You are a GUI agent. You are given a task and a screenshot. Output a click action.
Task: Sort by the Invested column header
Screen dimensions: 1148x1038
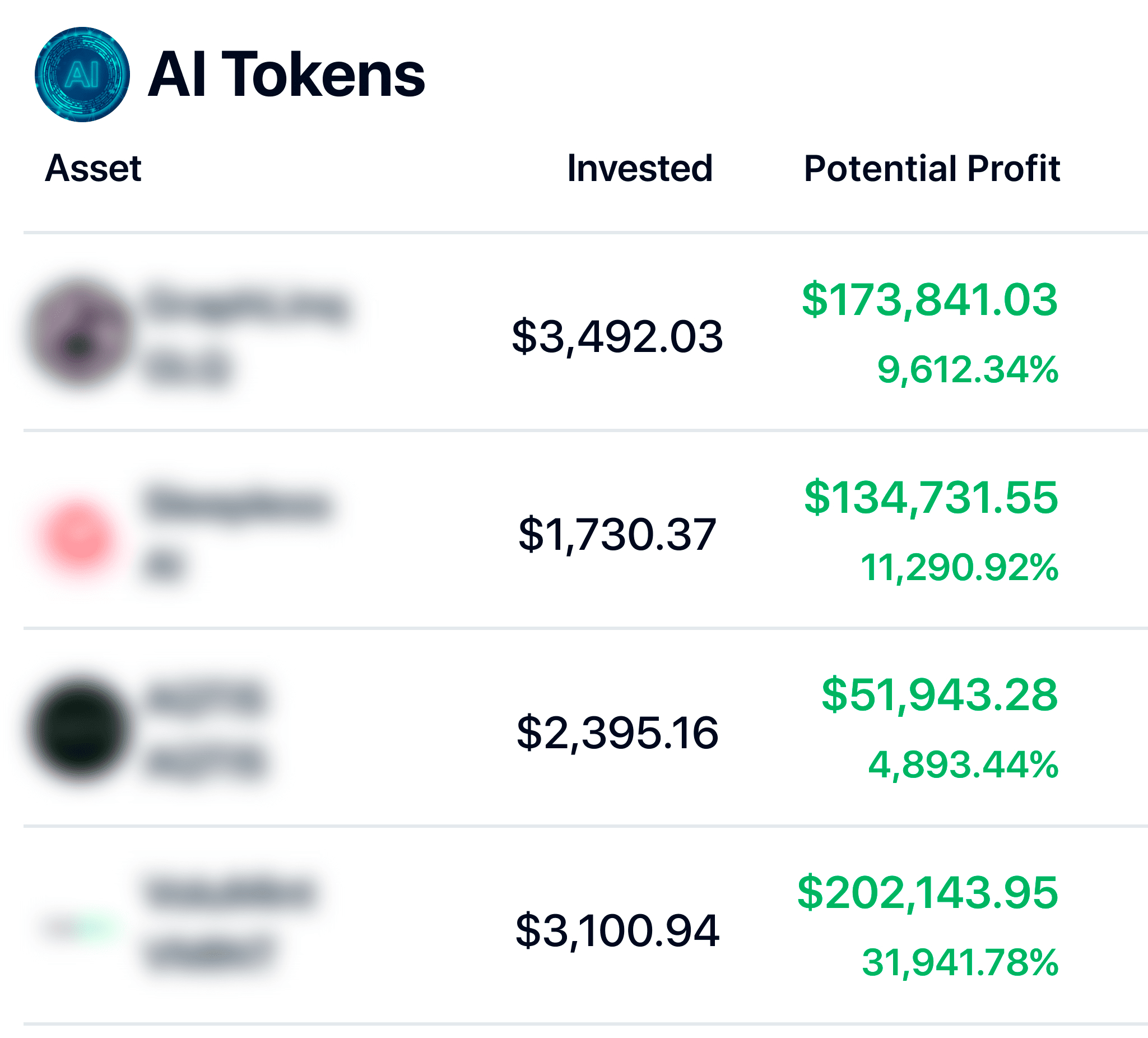pos(639,168)
